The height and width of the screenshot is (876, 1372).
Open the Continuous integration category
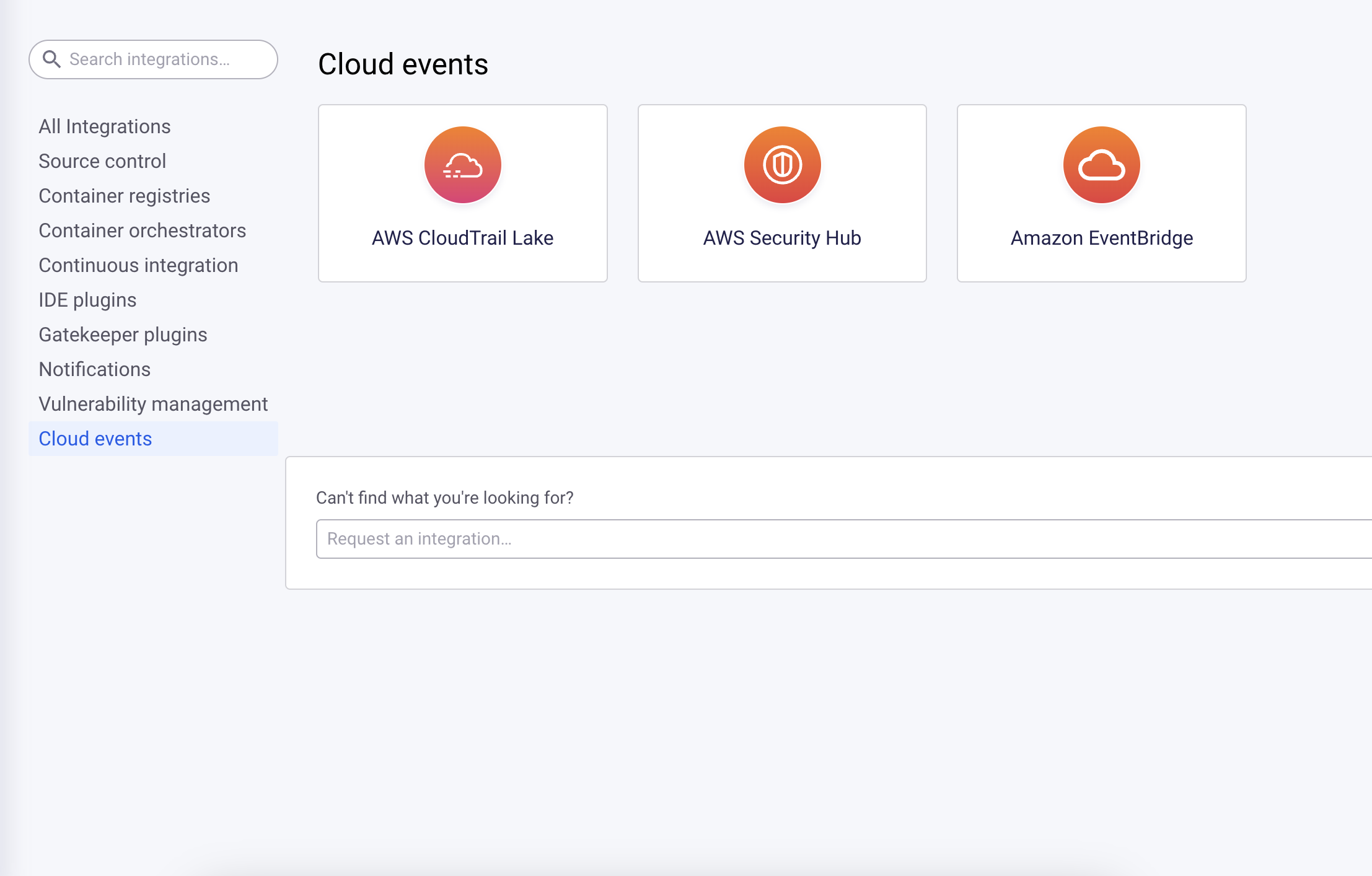point(138,265)
